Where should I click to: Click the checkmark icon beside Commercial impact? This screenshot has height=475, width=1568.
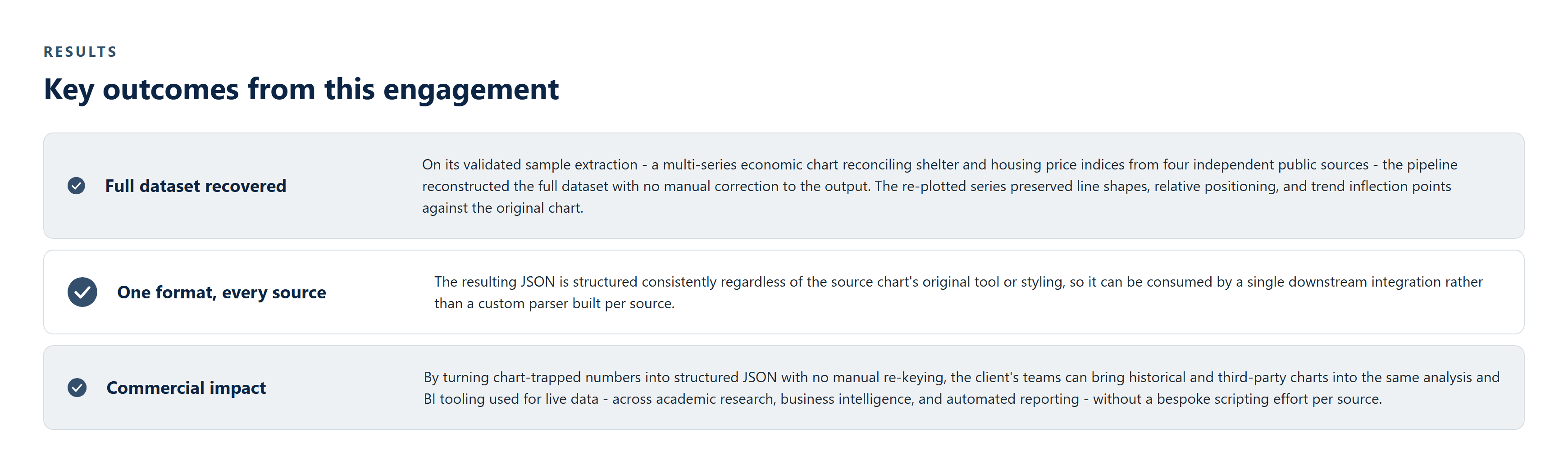77,388
